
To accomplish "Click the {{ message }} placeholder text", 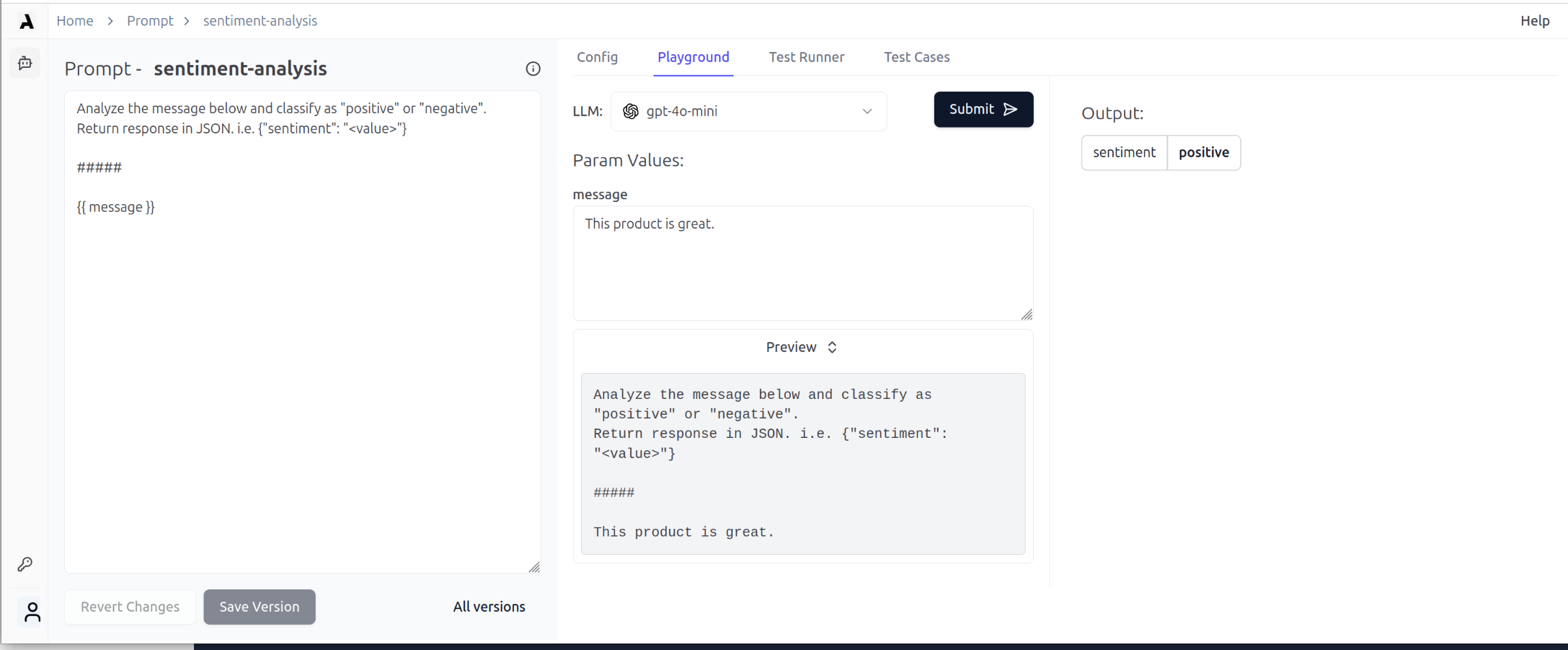I will click(115, 207).
